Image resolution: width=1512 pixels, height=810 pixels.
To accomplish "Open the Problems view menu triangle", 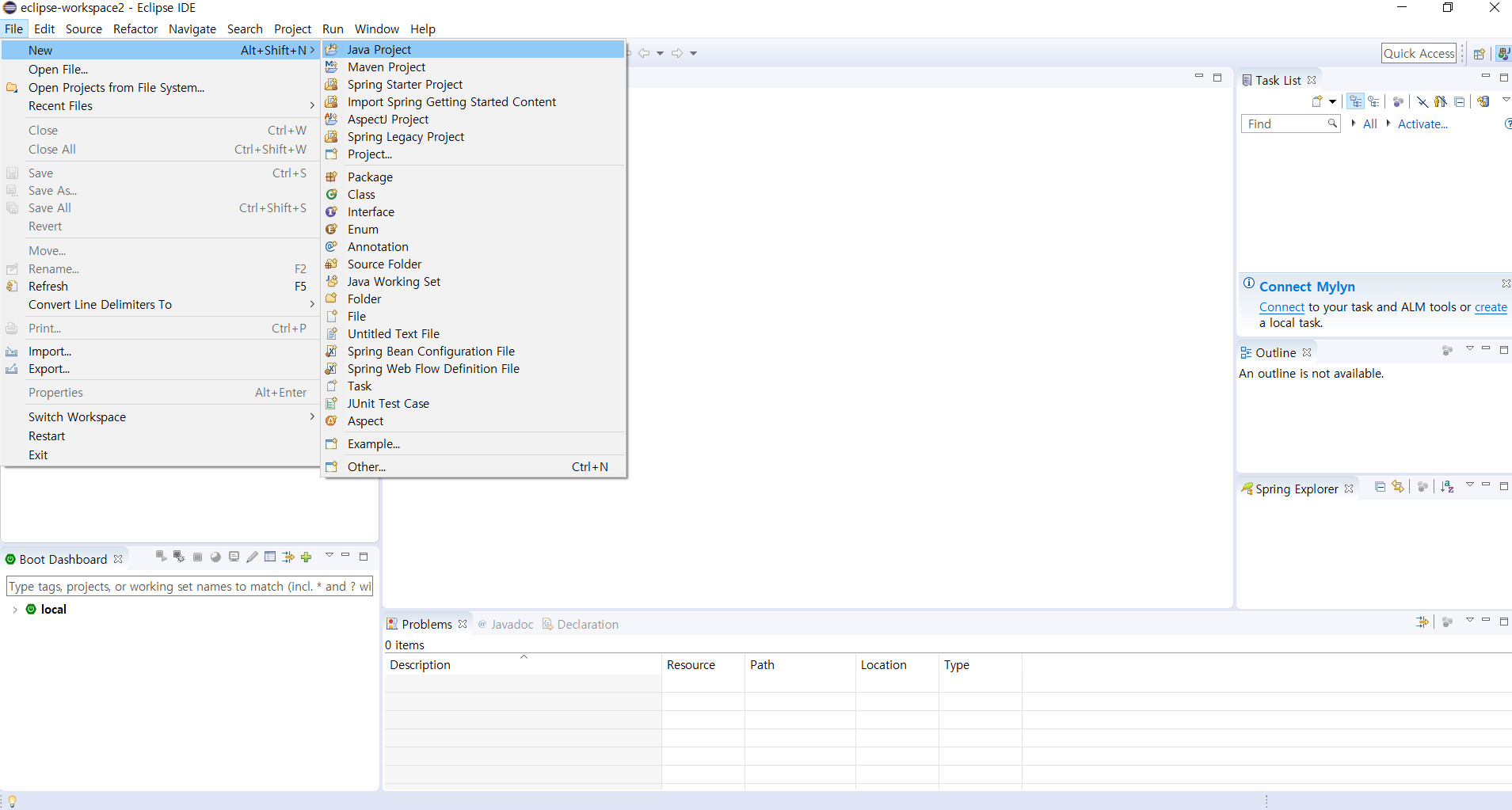I will (1469, 620).
